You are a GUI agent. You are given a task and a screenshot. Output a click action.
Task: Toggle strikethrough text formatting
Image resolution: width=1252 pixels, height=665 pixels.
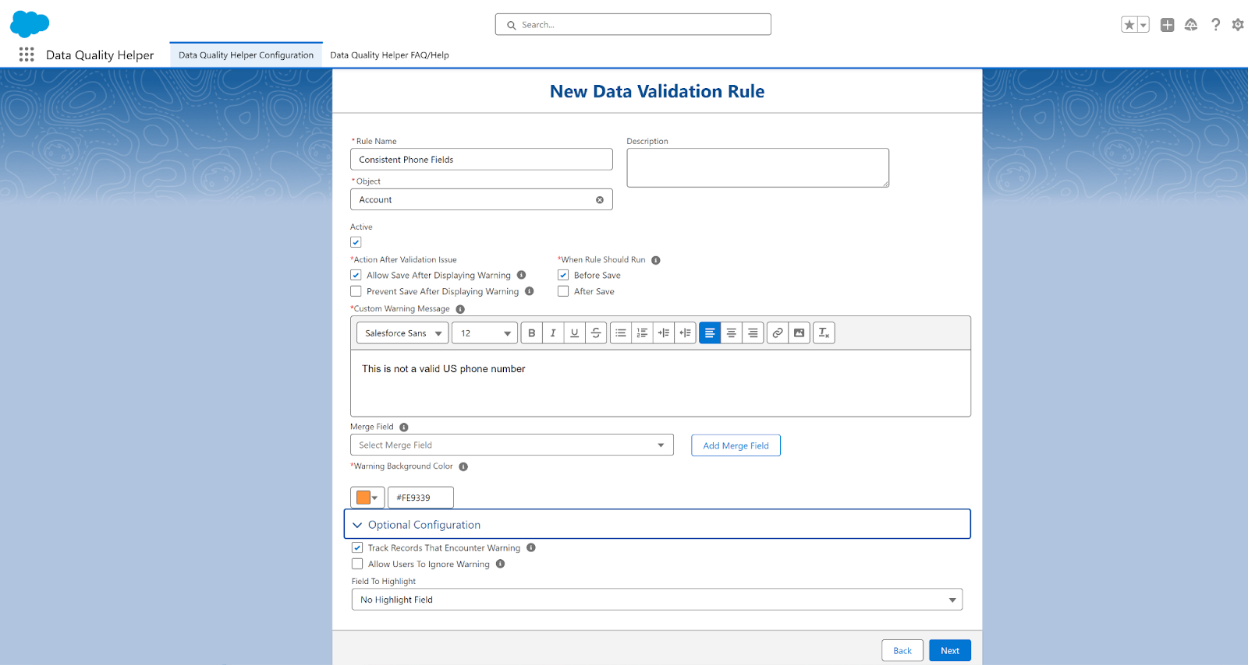point(596,333)
